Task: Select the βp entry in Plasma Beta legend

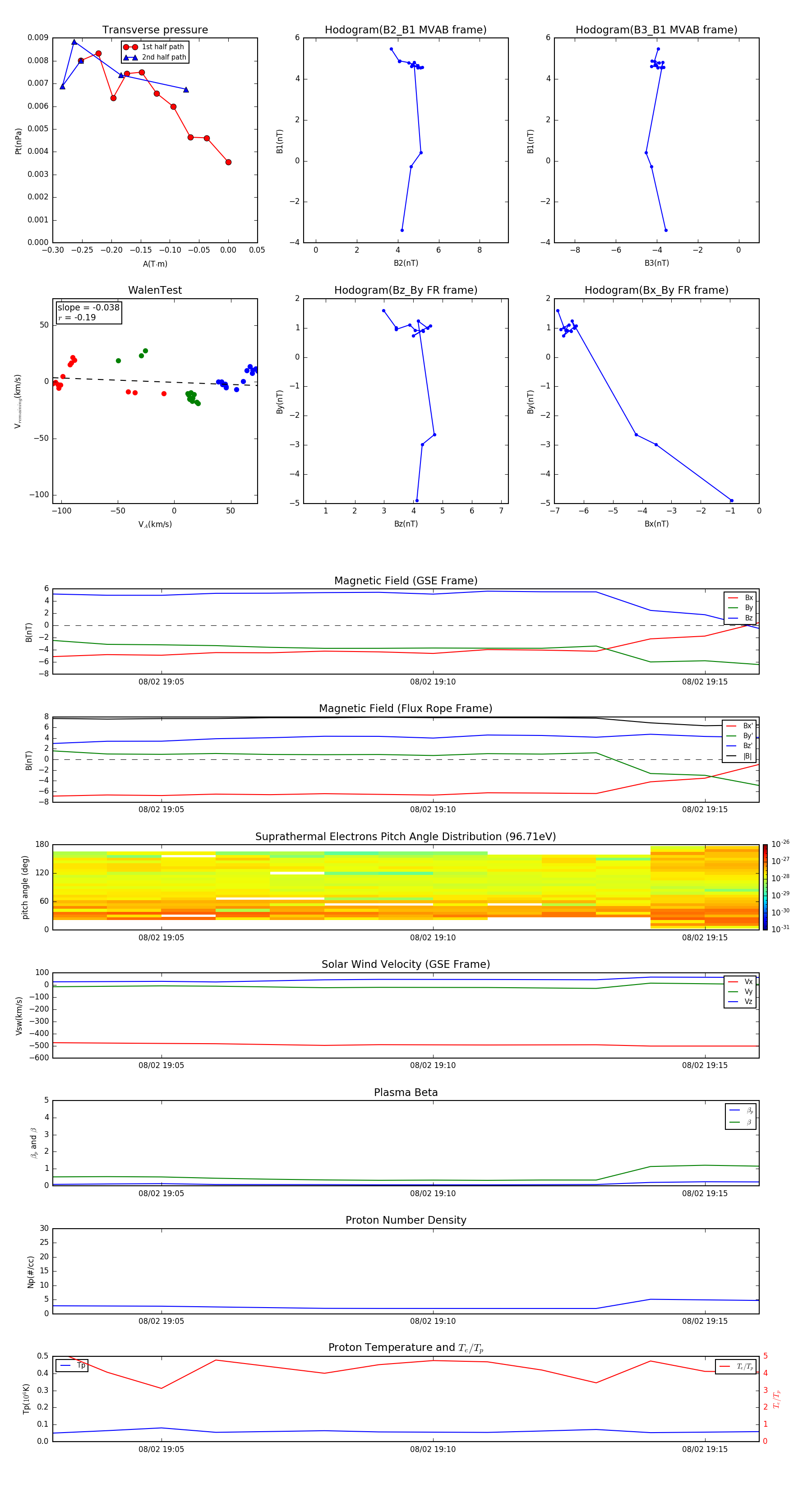Action: click(x=741, y=1110)
